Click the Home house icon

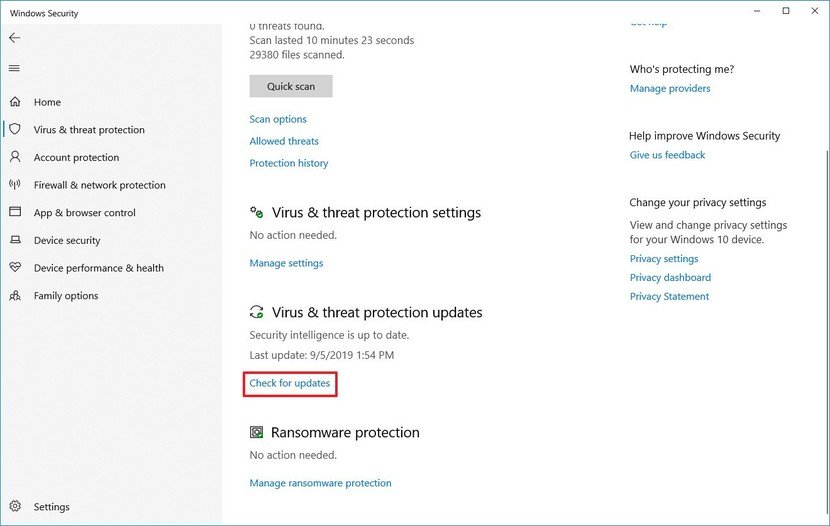15,102
